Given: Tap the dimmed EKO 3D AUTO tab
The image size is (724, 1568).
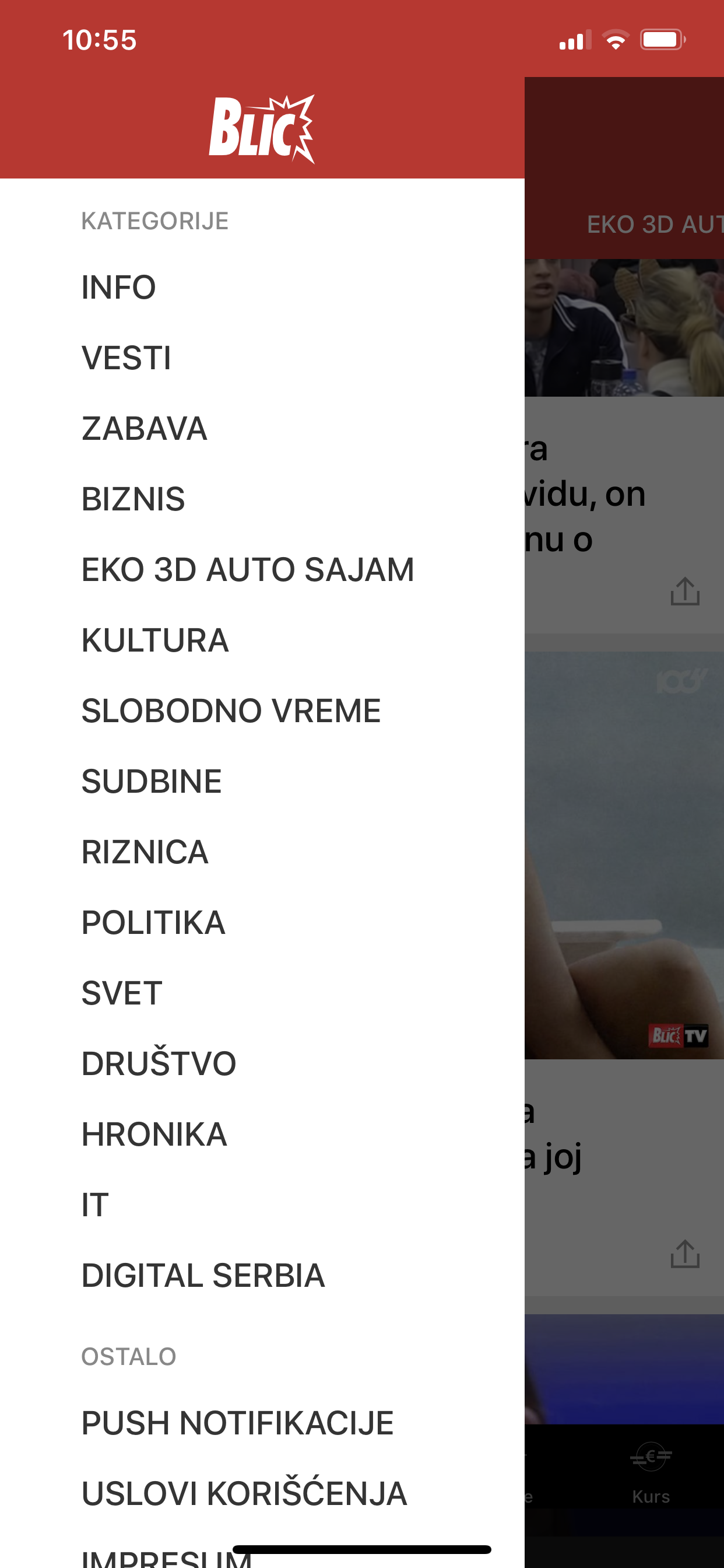Looking at the screenshot, I should 655,225.
